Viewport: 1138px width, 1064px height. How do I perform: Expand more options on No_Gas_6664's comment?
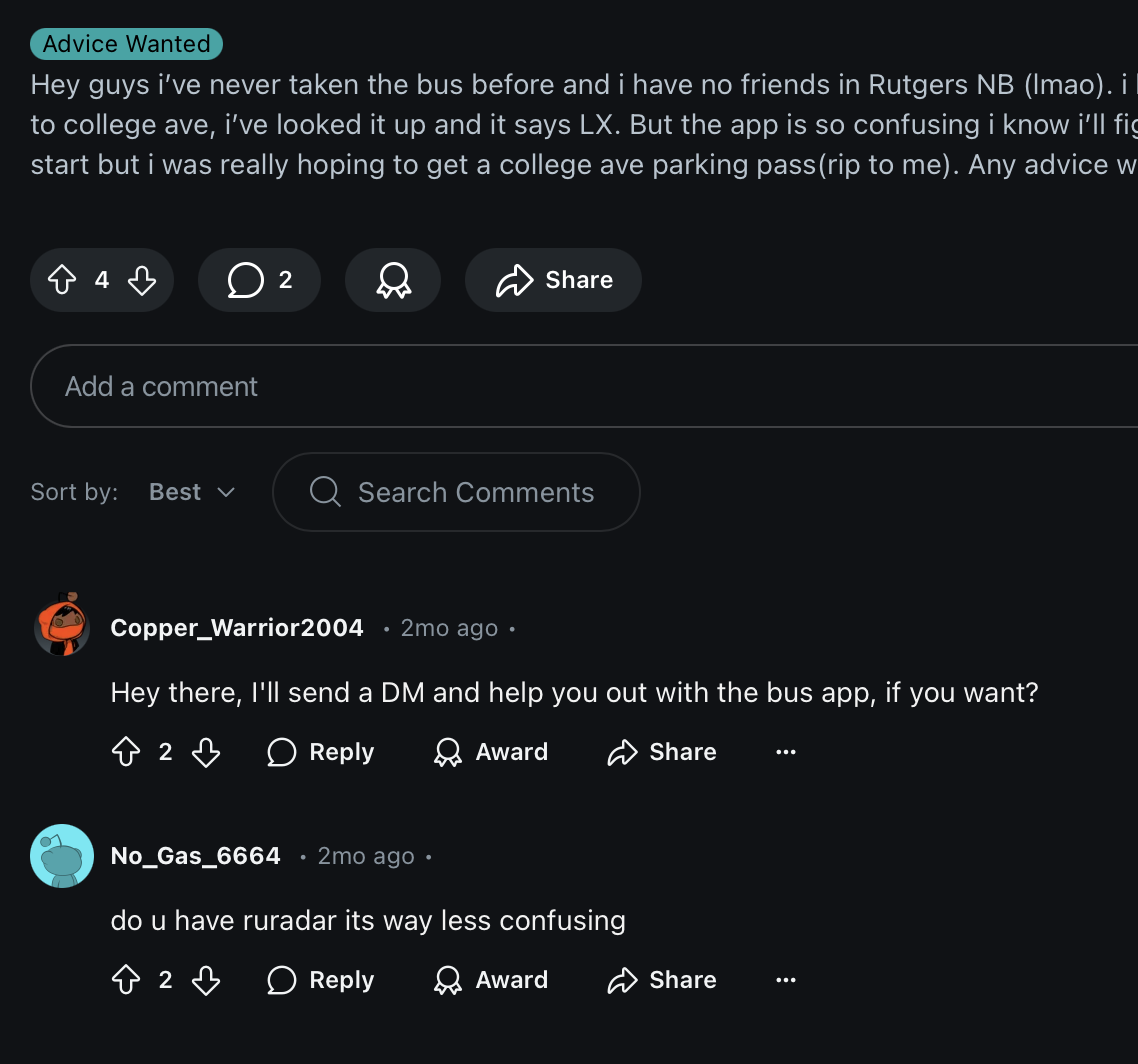(x=786, y=980)
